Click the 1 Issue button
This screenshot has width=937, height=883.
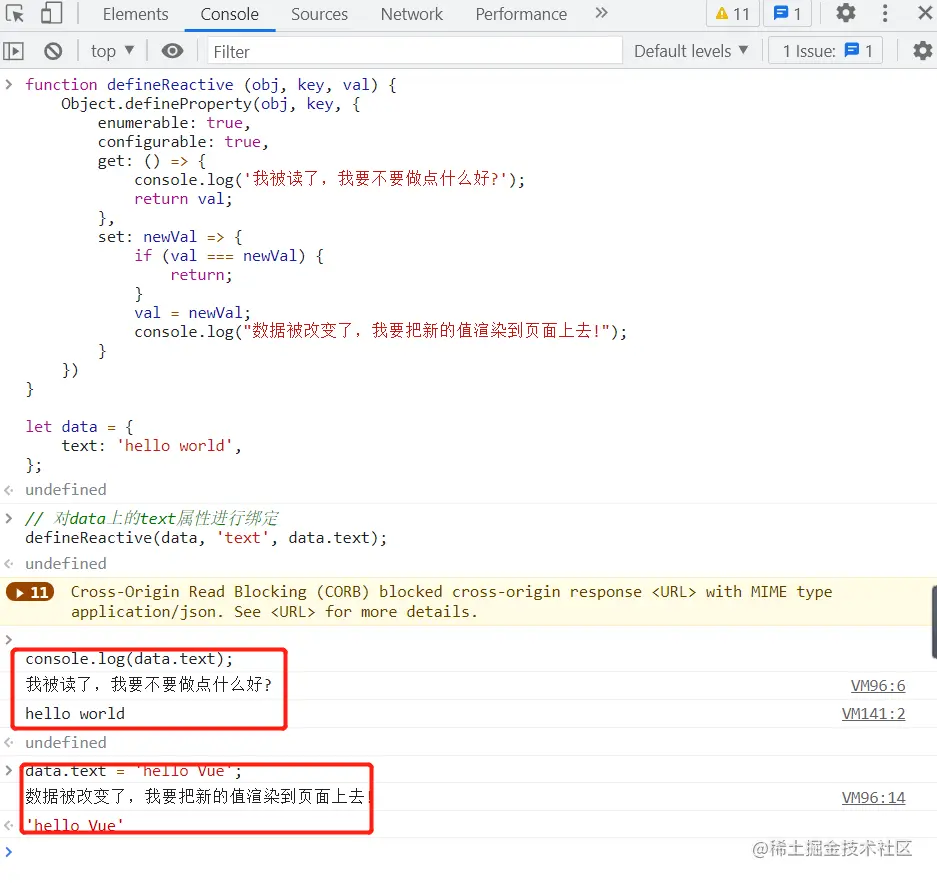pos(825,50)
